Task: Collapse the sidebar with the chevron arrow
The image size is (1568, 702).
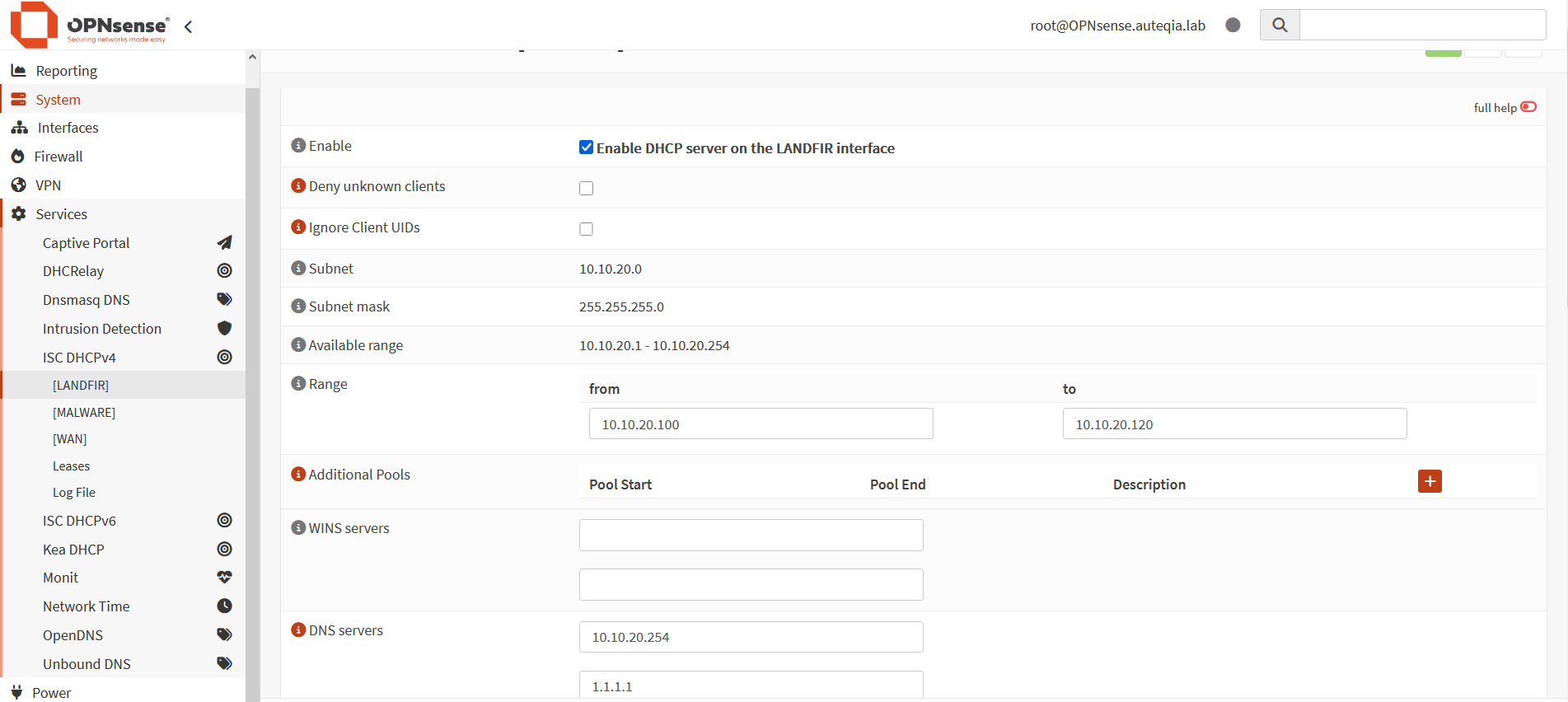Action: (189, 26)
